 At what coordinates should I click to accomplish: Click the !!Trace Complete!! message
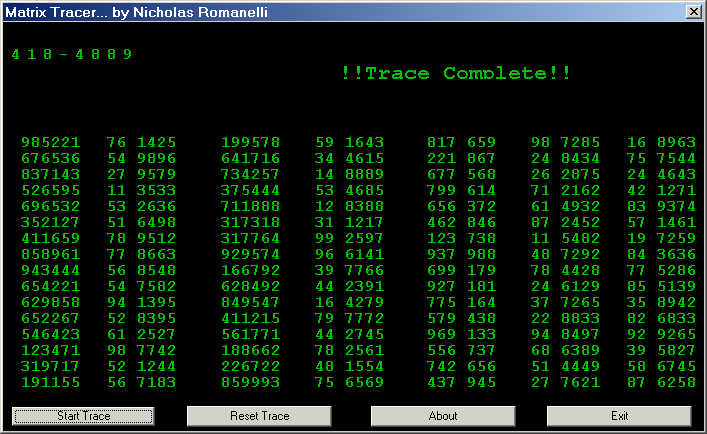(455, 73)
